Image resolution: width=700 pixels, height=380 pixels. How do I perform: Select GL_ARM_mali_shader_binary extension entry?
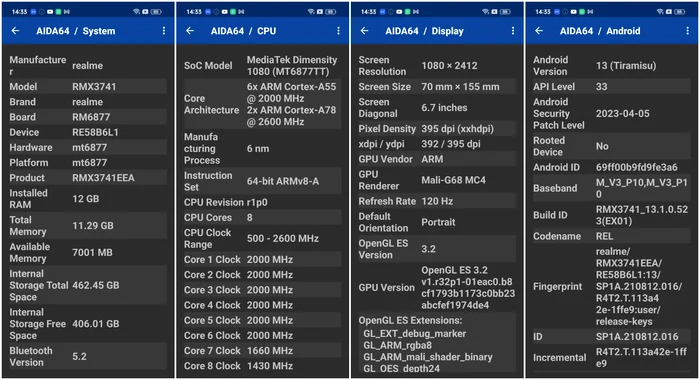click(428, 357)
